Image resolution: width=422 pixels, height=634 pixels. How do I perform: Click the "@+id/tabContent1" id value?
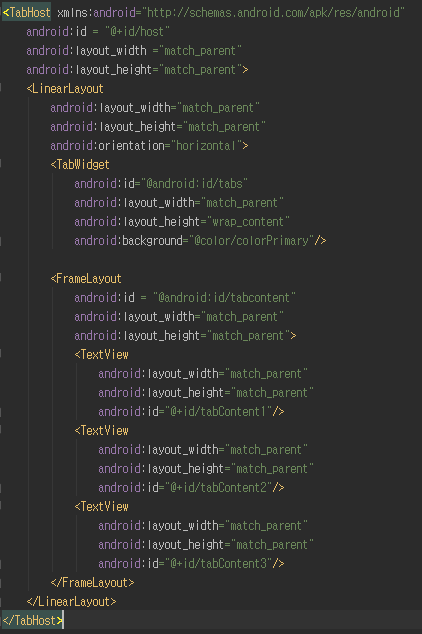(x=218, y=412)
